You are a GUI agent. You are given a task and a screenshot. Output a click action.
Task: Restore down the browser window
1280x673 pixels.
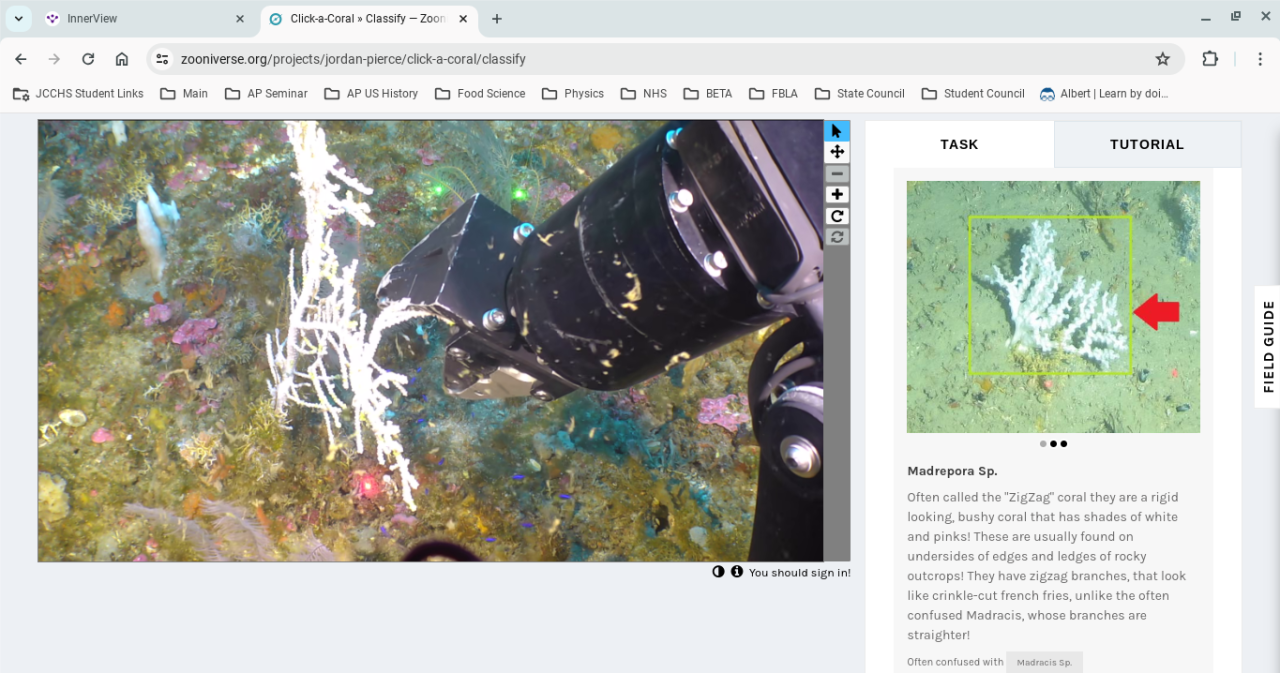click(x=1236, y=17)
